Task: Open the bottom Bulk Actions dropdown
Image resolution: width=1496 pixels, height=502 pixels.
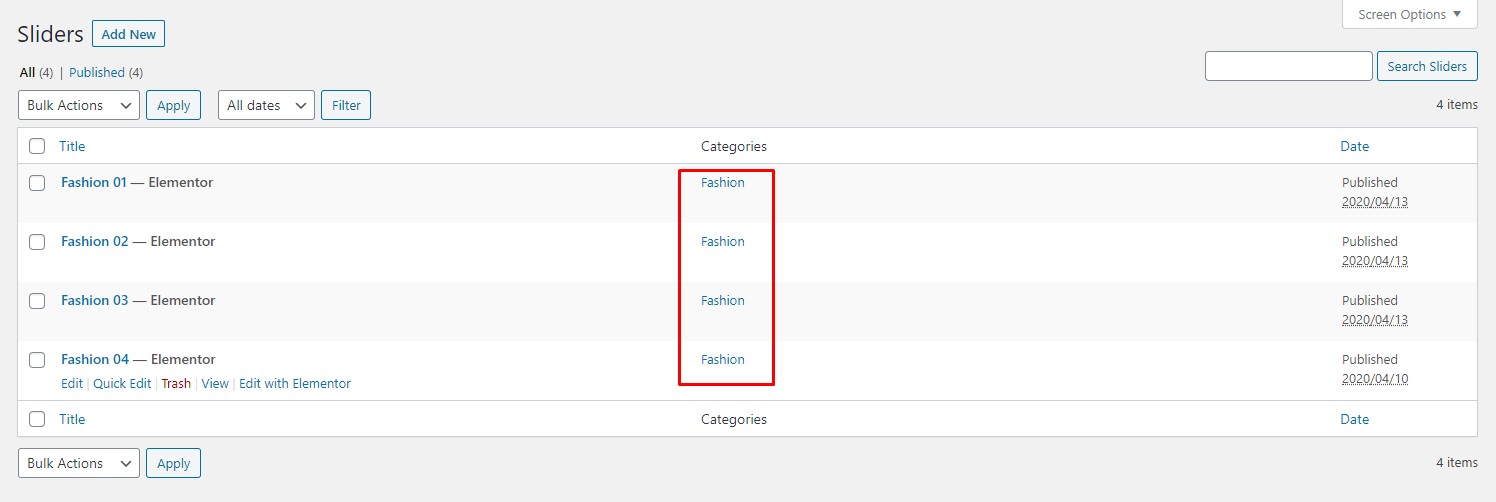Action: (79, 463)
